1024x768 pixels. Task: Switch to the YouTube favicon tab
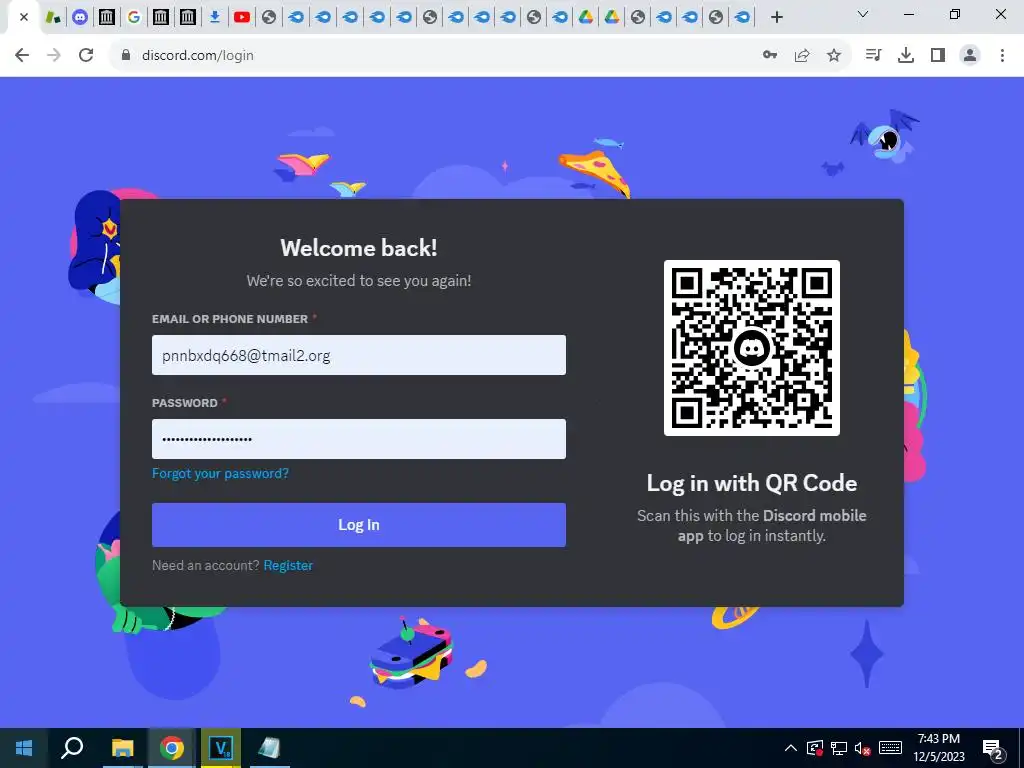242,17
